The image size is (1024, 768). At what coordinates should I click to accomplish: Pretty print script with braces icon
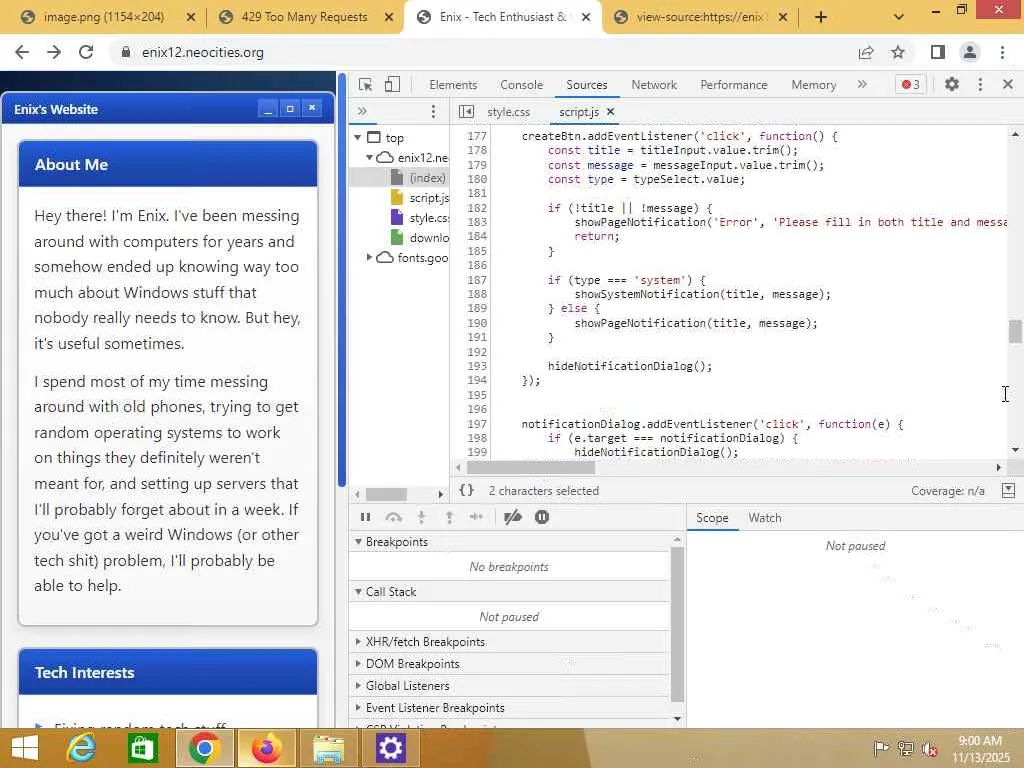coord(466,490)
